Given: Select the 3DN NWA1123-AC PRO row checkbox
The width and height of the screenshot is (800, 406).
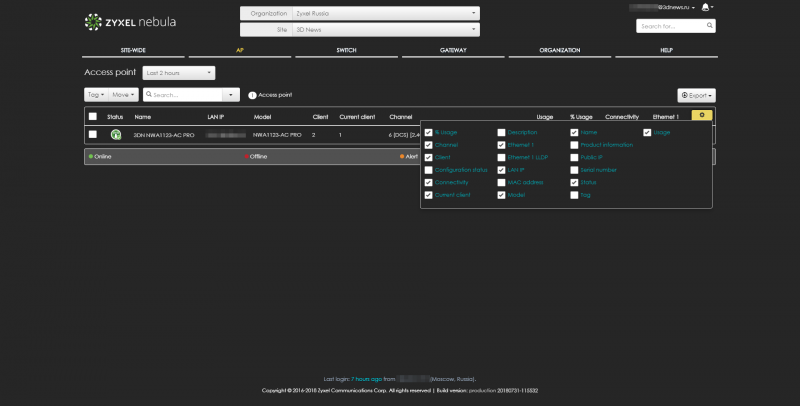Looking at the screenshot, I should tap(93, 134).
